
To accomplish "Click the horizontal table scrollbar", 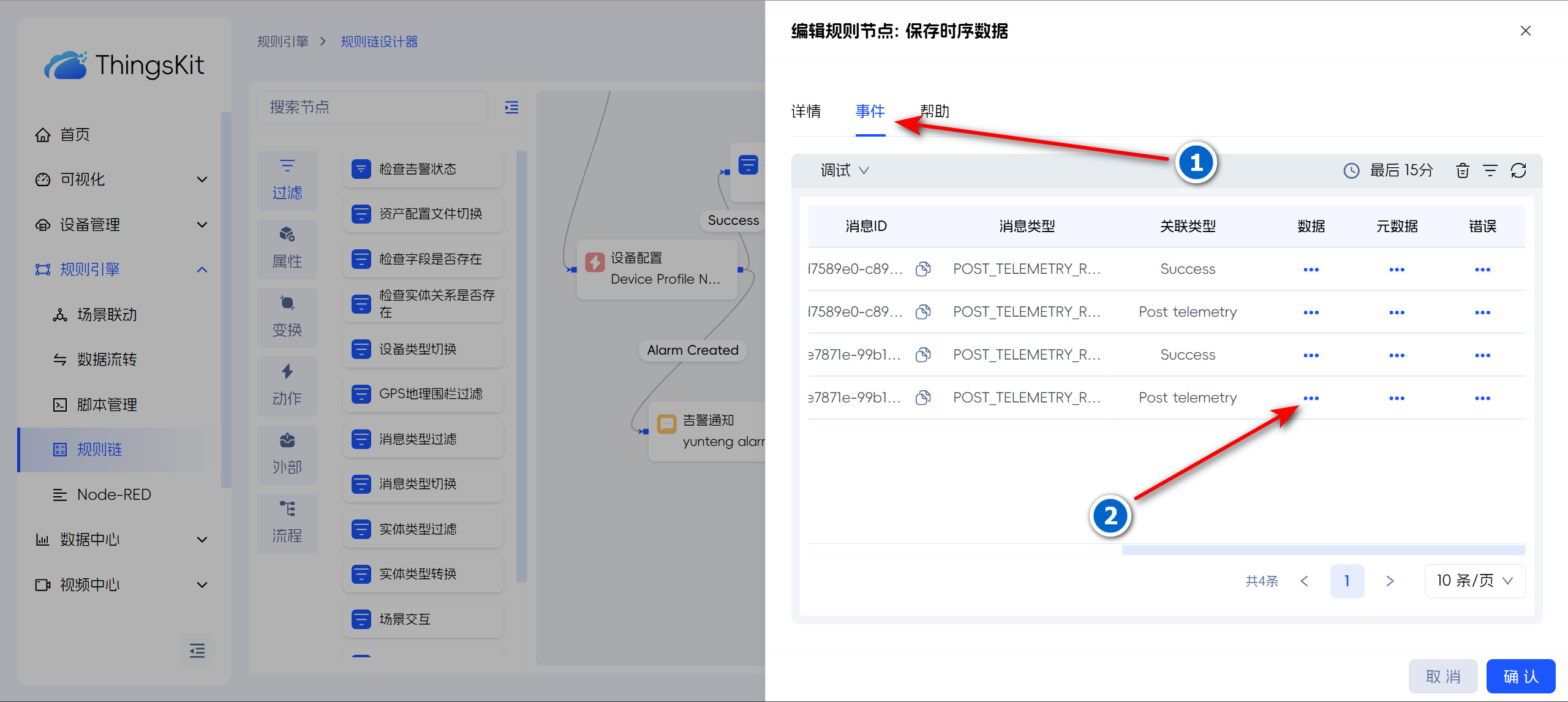I will click(1323, 549).
